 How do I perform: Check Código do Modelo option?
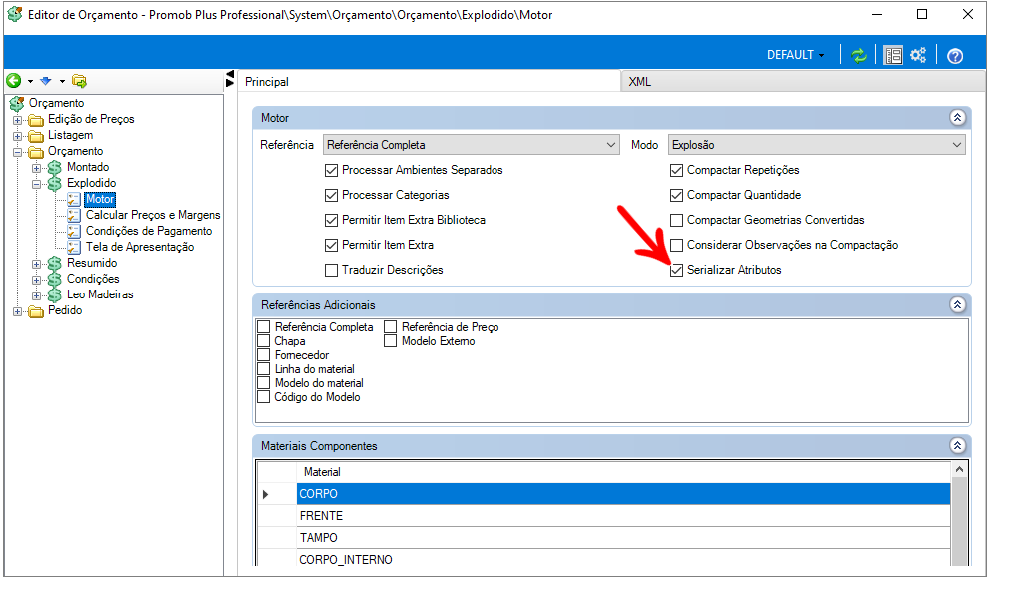(x=263, y=397)
